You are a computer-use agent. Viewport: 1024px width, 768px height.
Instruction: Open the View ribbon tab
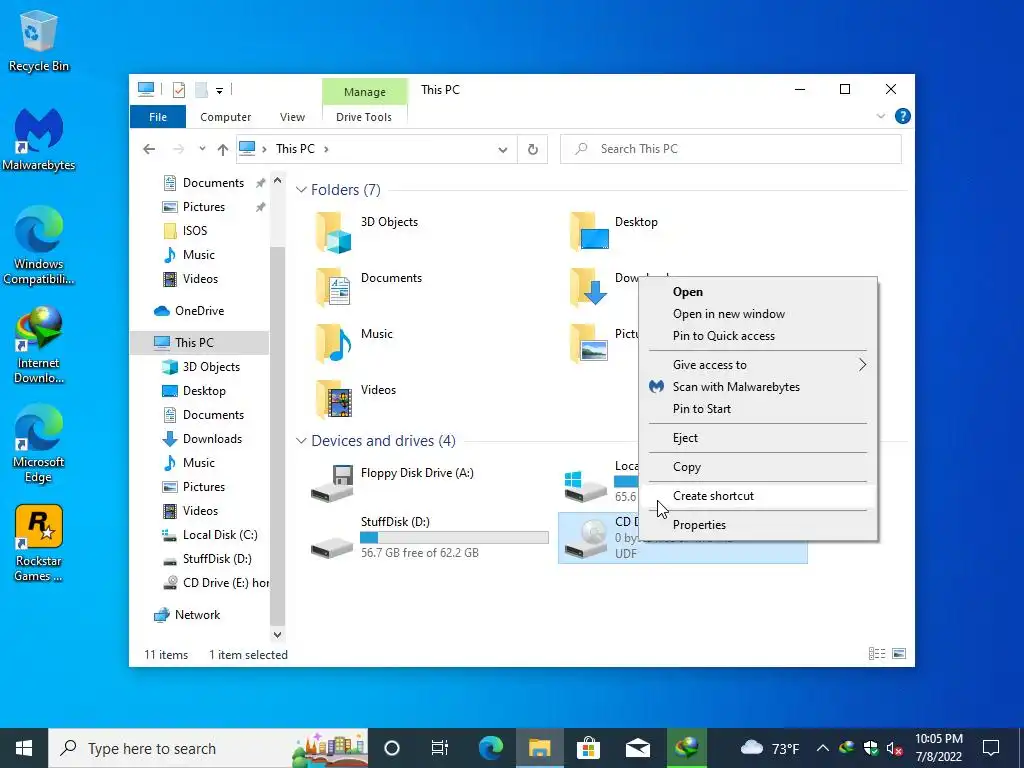(293, 117)
